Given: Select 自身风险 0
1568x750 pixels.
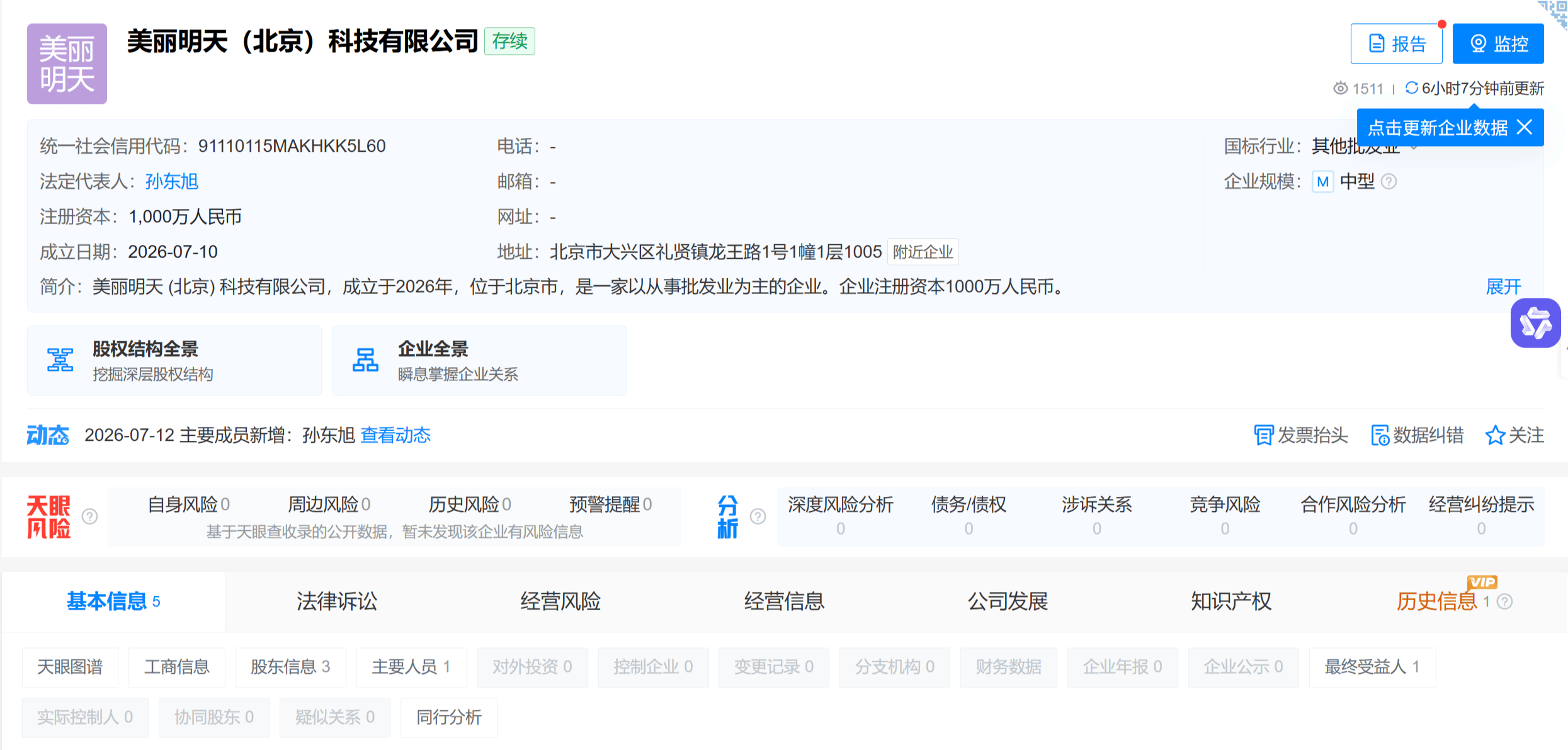Looking at the screenshot, I should 188,504.
